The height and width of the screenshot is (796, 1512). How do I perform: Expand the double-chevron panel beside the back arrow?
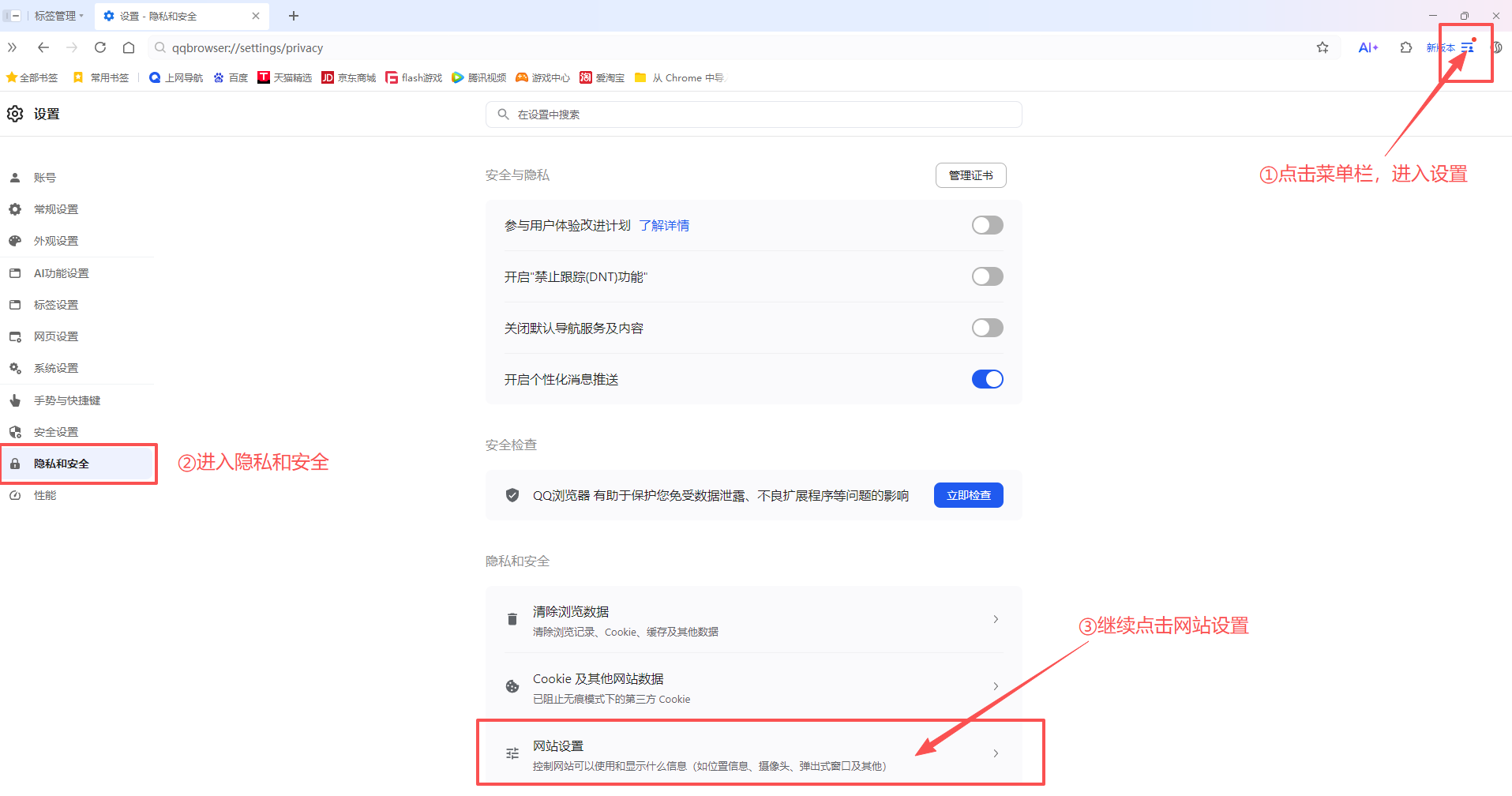pos(13,47)
